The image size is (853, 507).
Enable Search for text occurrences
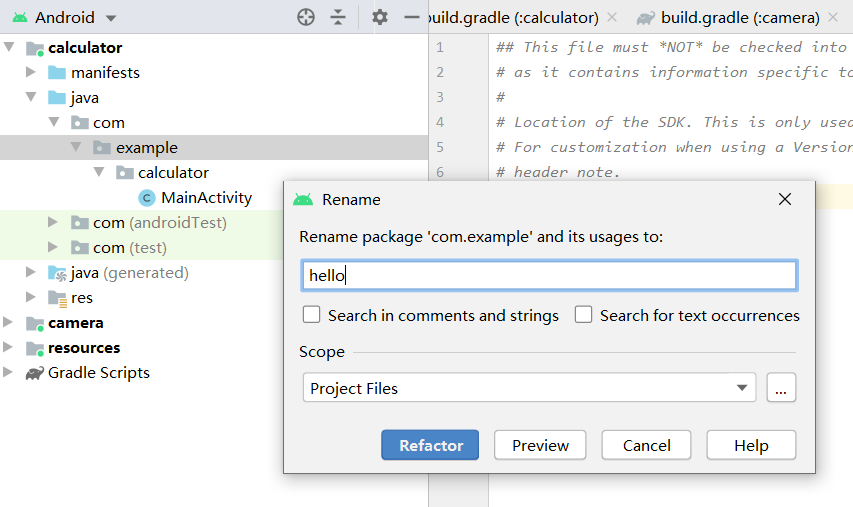click(584, 315)
